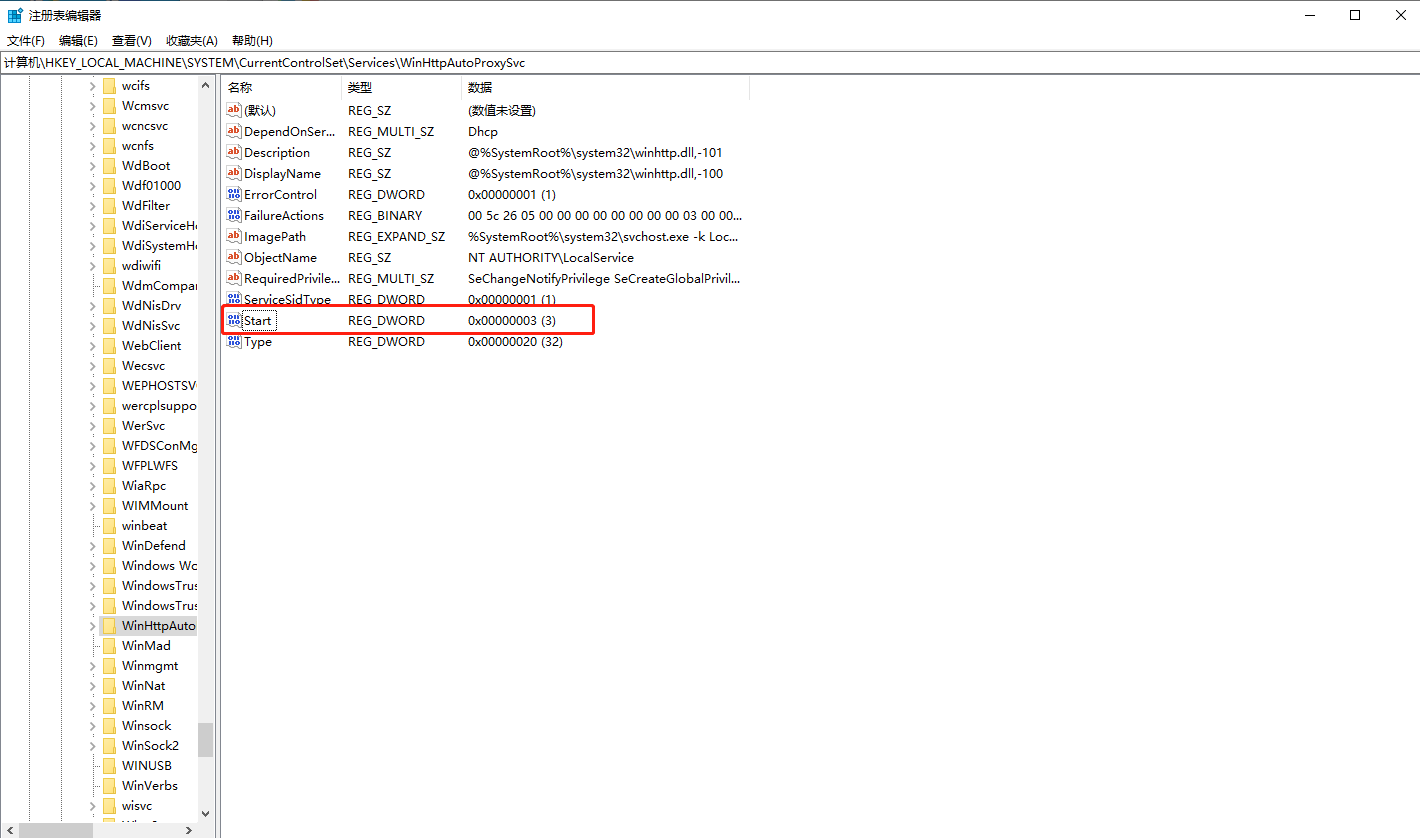Expand the Winsock2 key
The width and height of the screenshot is (1420, 838).
(91, 745)
